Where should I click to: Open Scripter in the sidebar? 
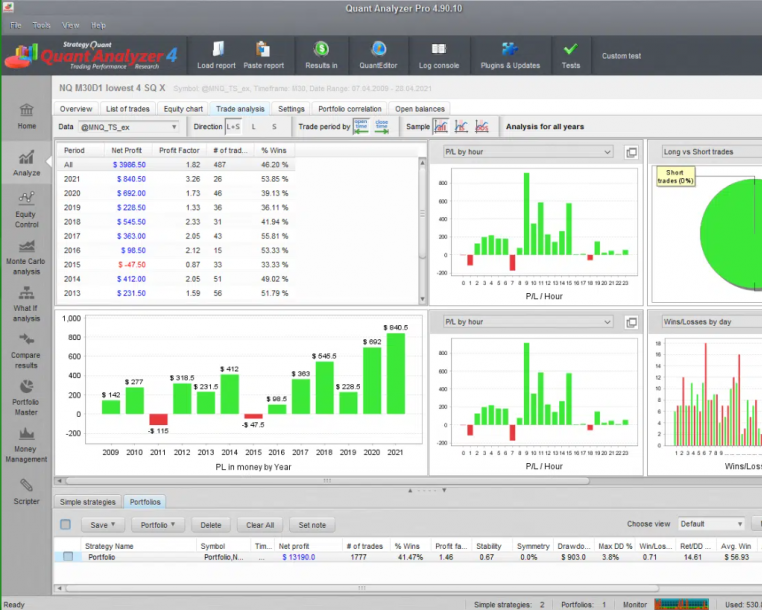pyautogui.click(x=26, y=492)
